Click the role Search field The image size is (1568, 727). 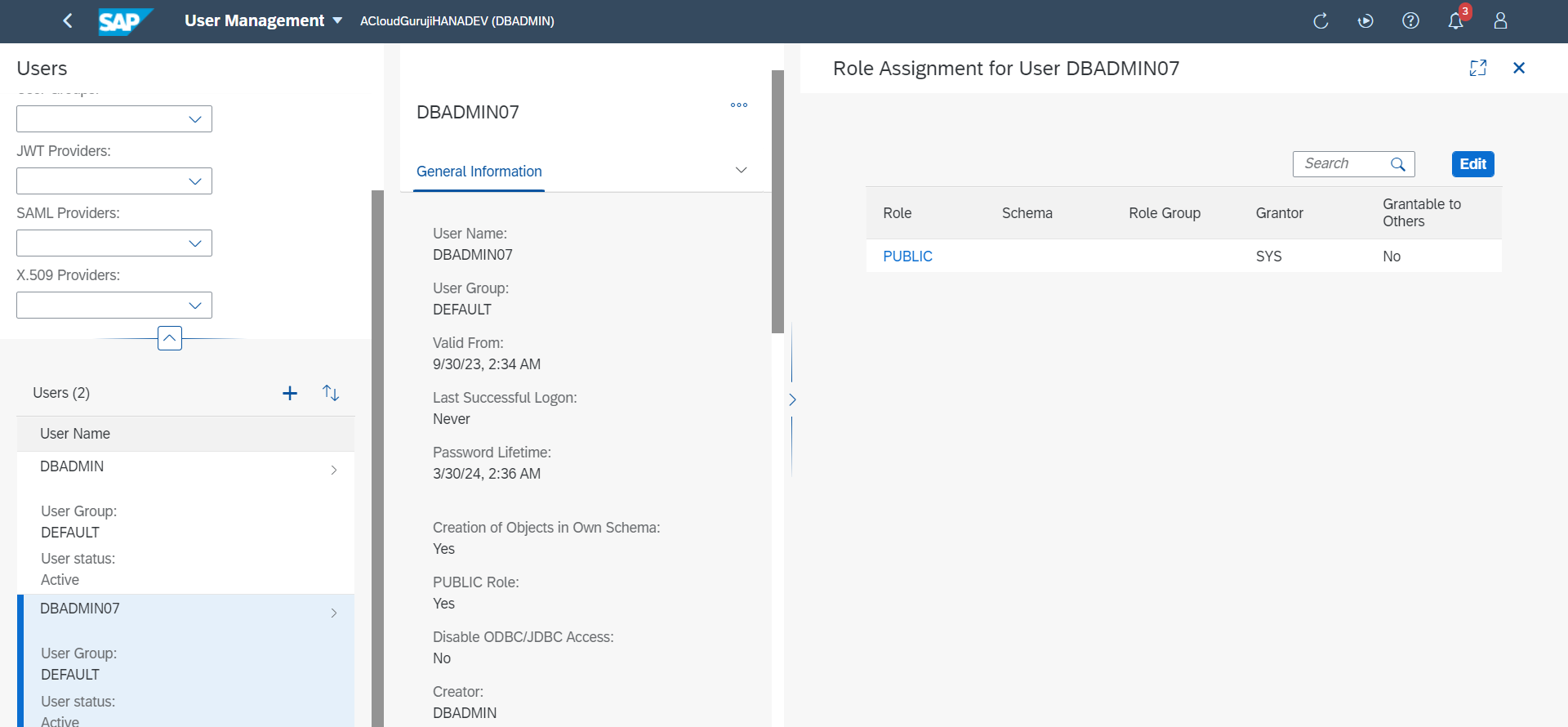tap(1343, 164)
